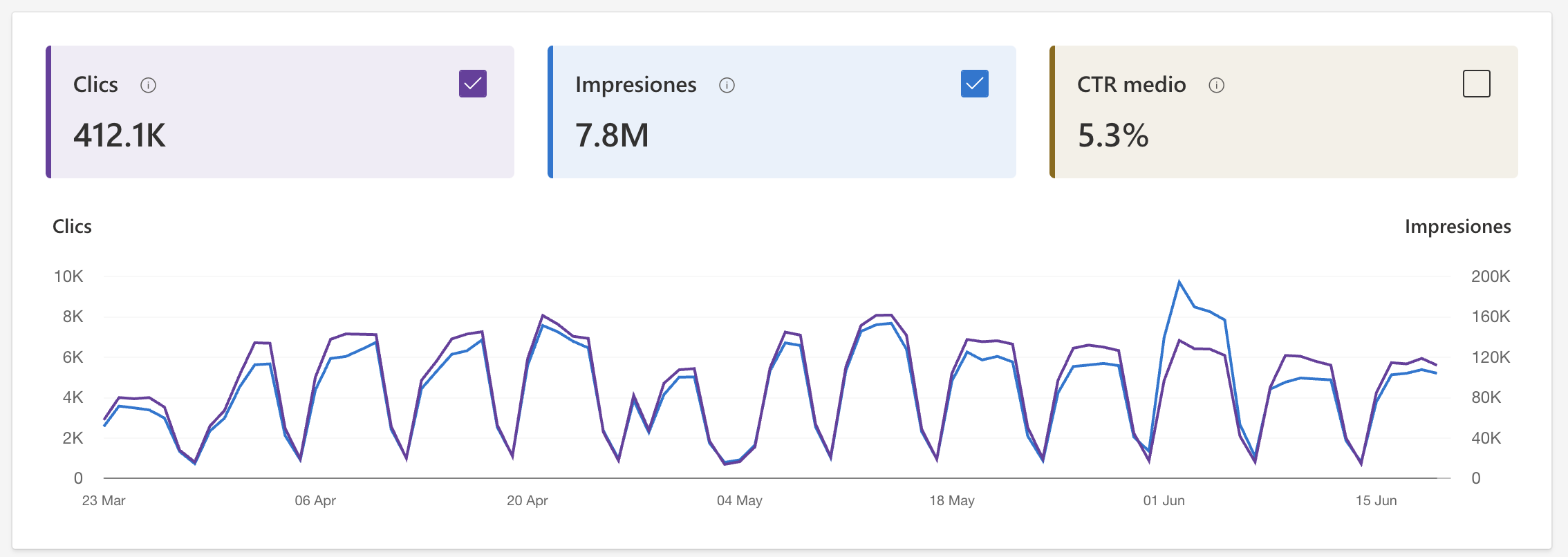Click the 2K left axis label

point(73,438)
